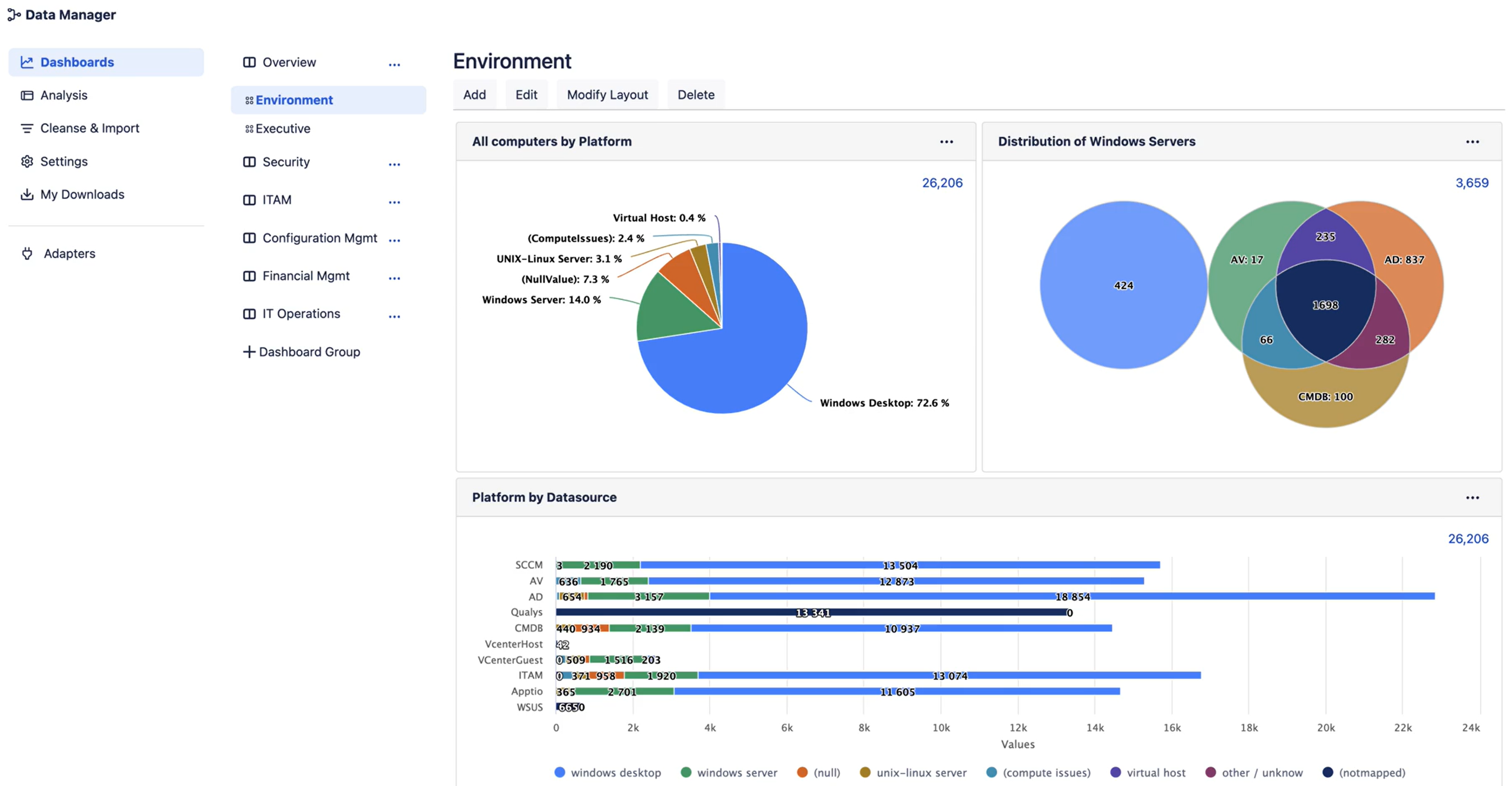Image resolution: width=1512 pixels, height=786 pixels.
Task: Open the IT Operations dashboard group
Action: pos(301,314)
